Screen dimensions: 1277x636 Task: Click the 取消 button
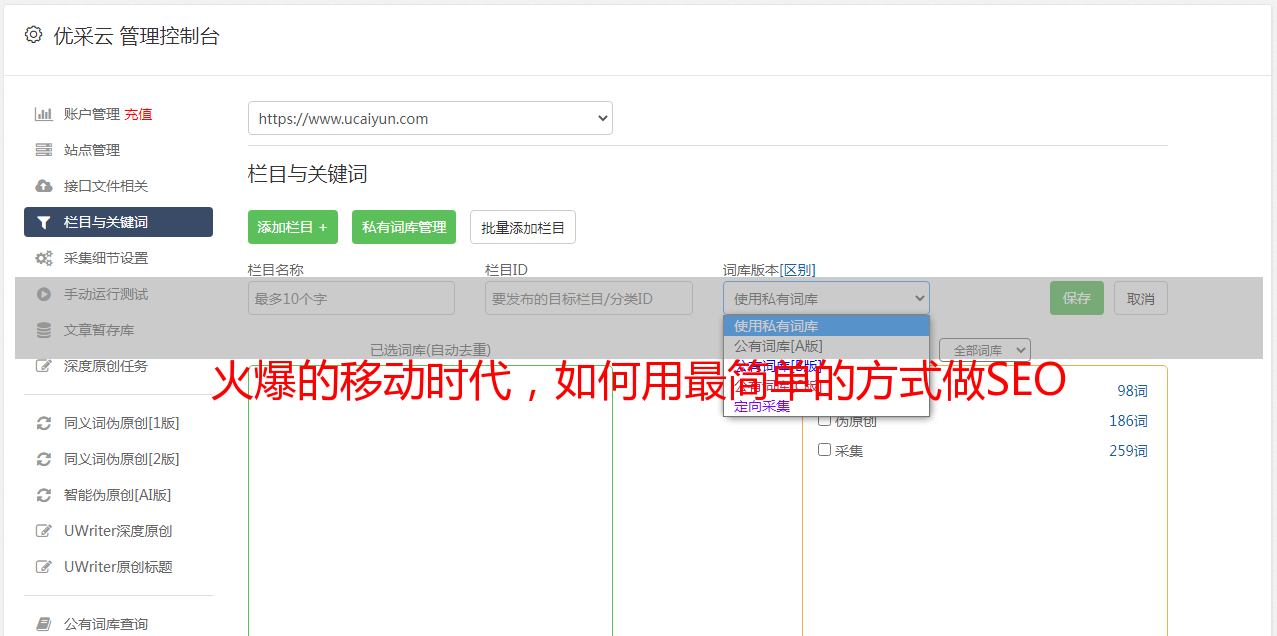click(x=1141, y=298)
